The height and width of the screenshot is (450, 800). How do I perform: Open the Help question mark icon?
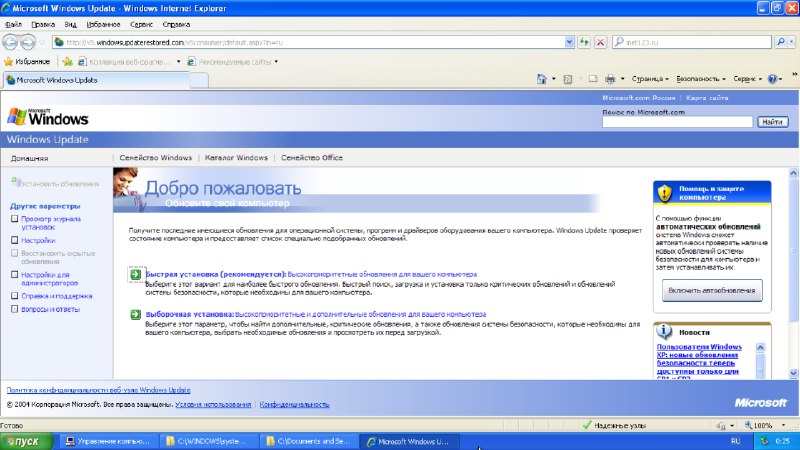point(772,79)
